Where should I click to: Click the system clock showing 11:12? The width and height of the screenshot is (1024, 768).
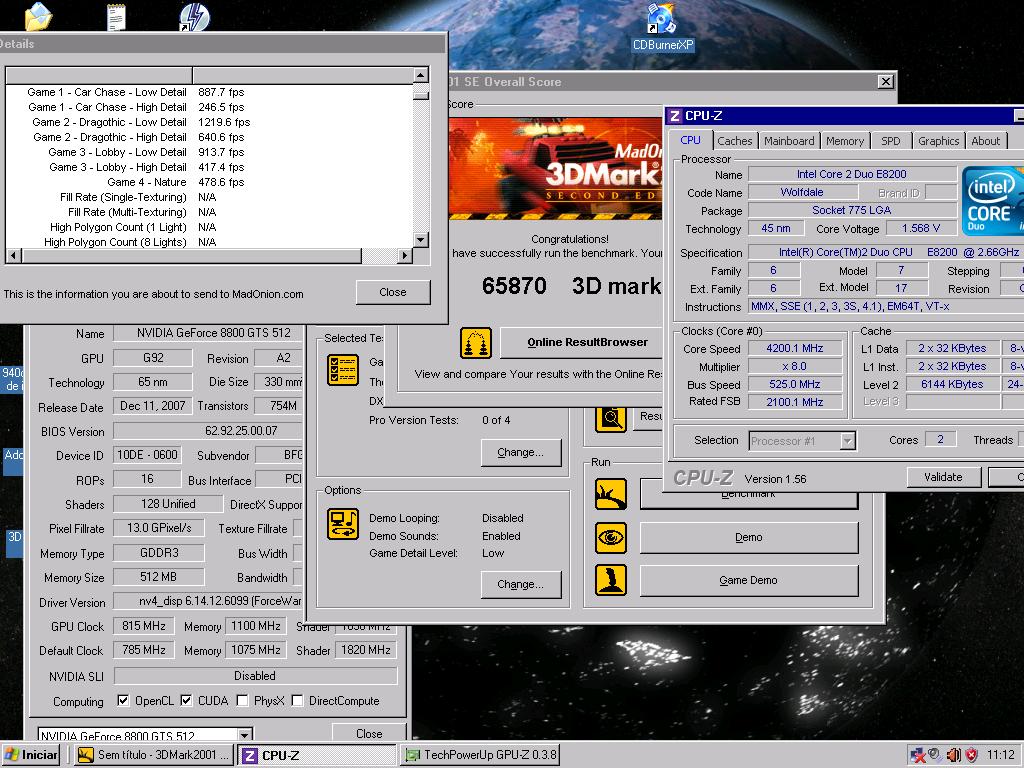pyautogui.click(x=1000, y=755)
